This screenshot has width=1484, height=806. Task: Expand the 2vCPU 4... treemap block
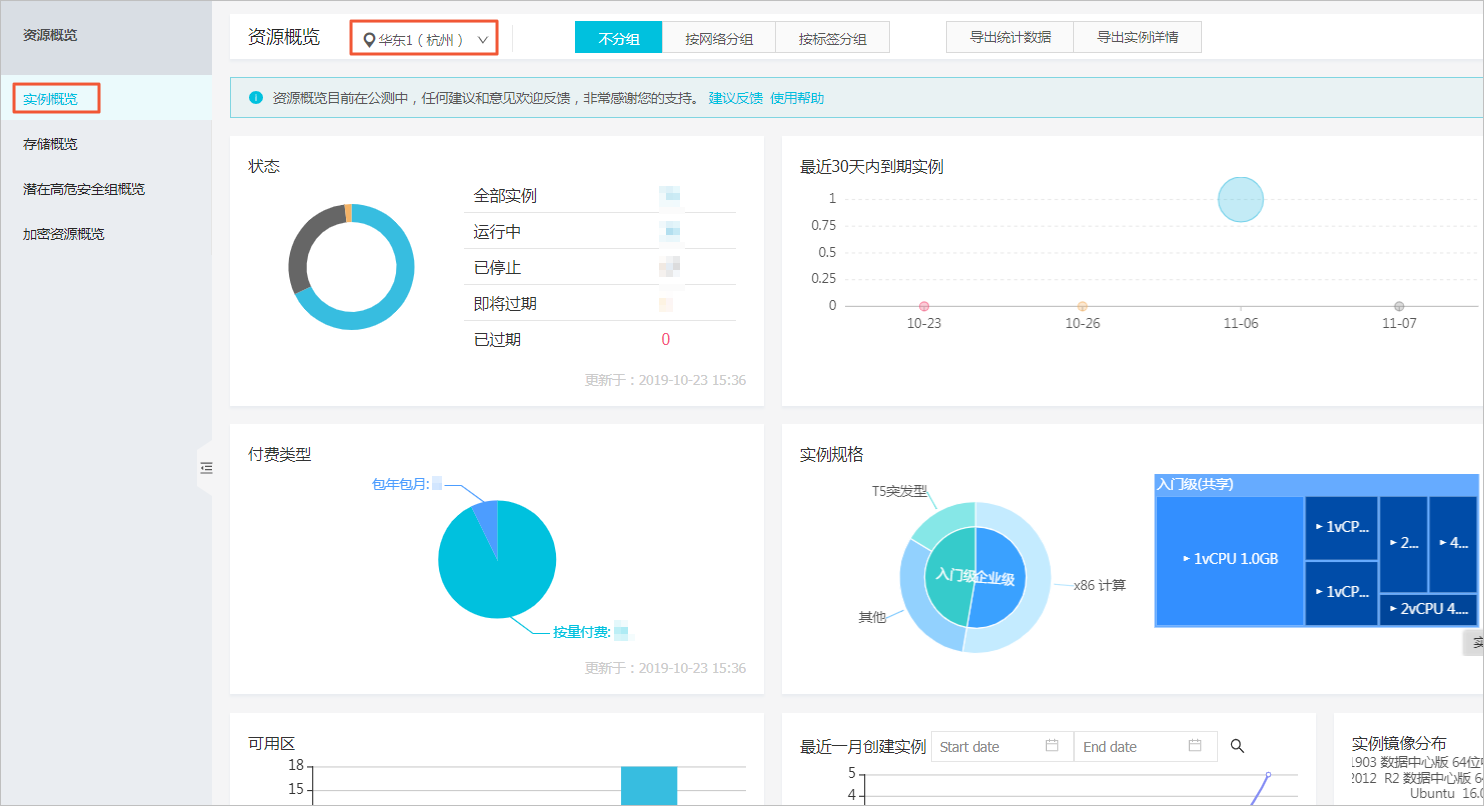pyautogui.click(x=1428, y=609)
